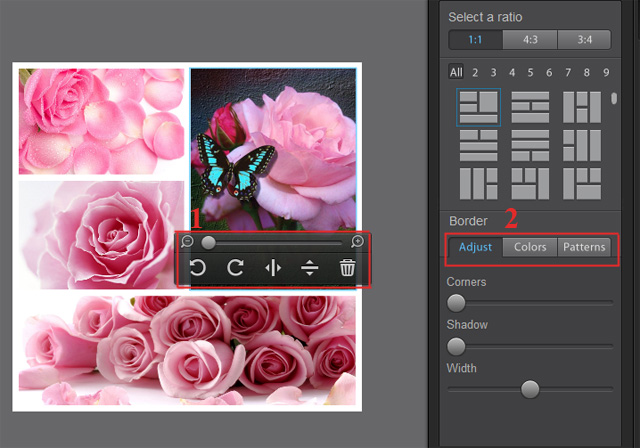Delete the selected photo with trash icon

click(347, 268)
